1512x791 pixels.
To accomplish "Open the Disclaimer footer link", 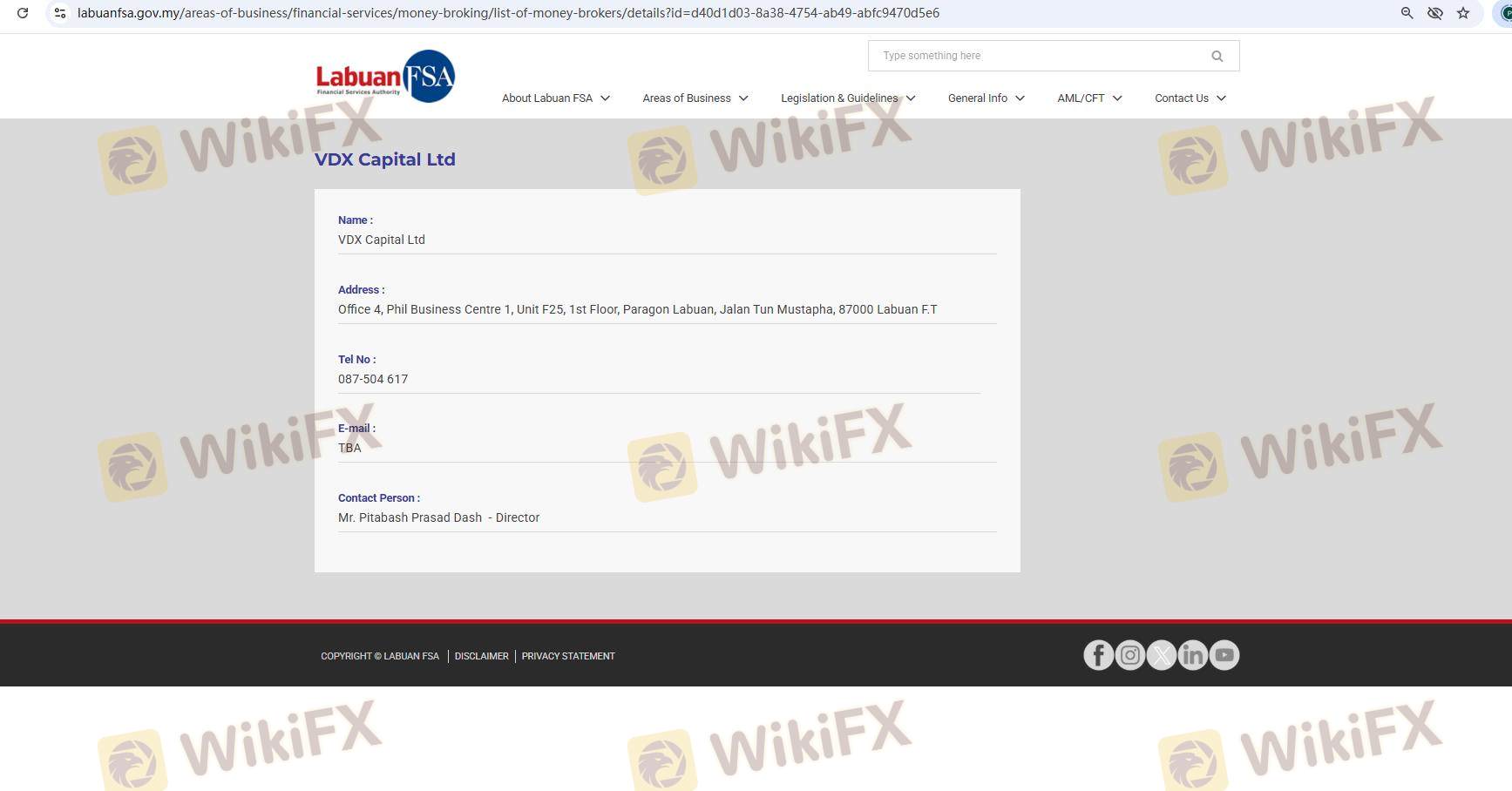I will click(x=481, y=656).
